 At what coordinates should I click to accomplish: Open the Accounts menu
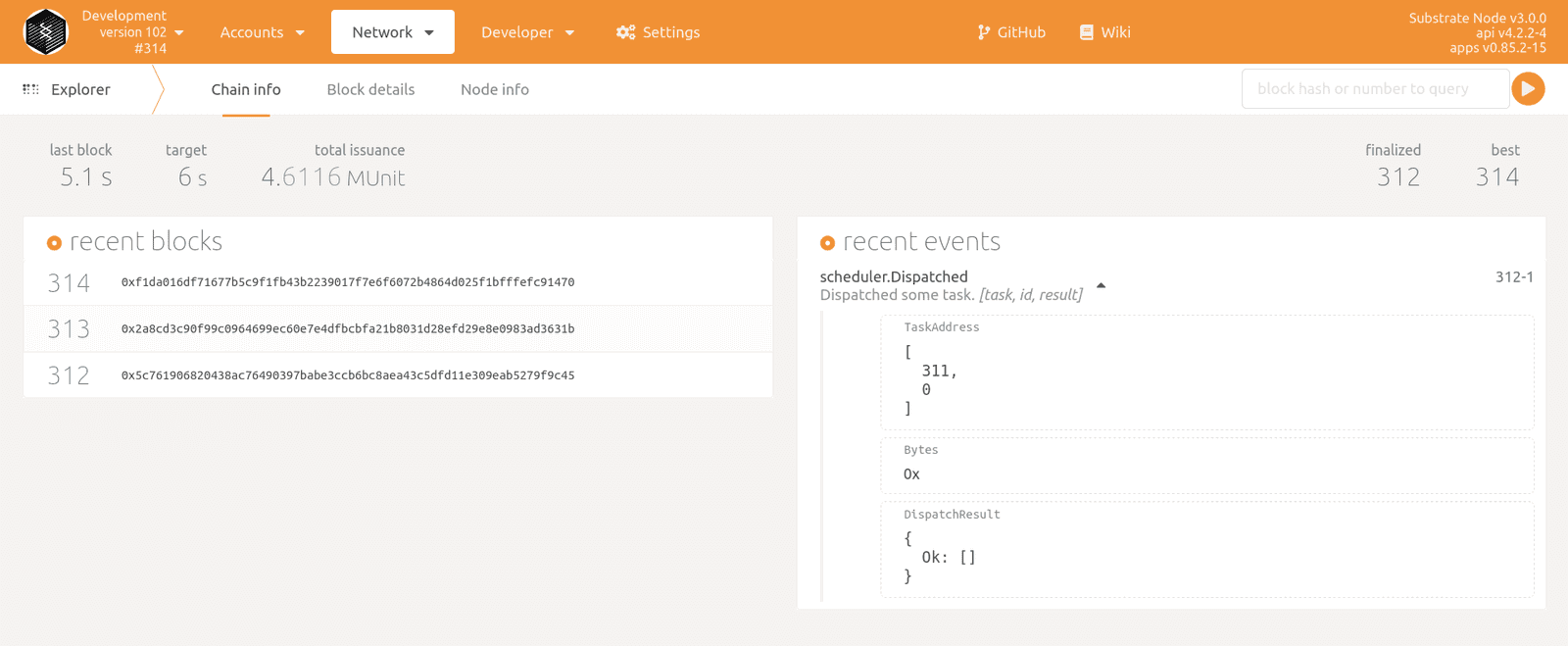(262, 32)
